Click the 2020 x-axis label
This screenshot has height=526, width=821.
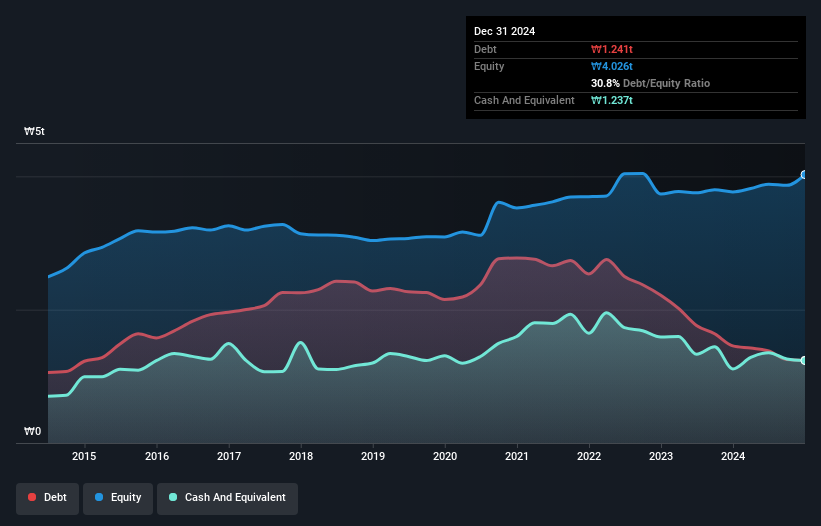(x=445, y=456)
